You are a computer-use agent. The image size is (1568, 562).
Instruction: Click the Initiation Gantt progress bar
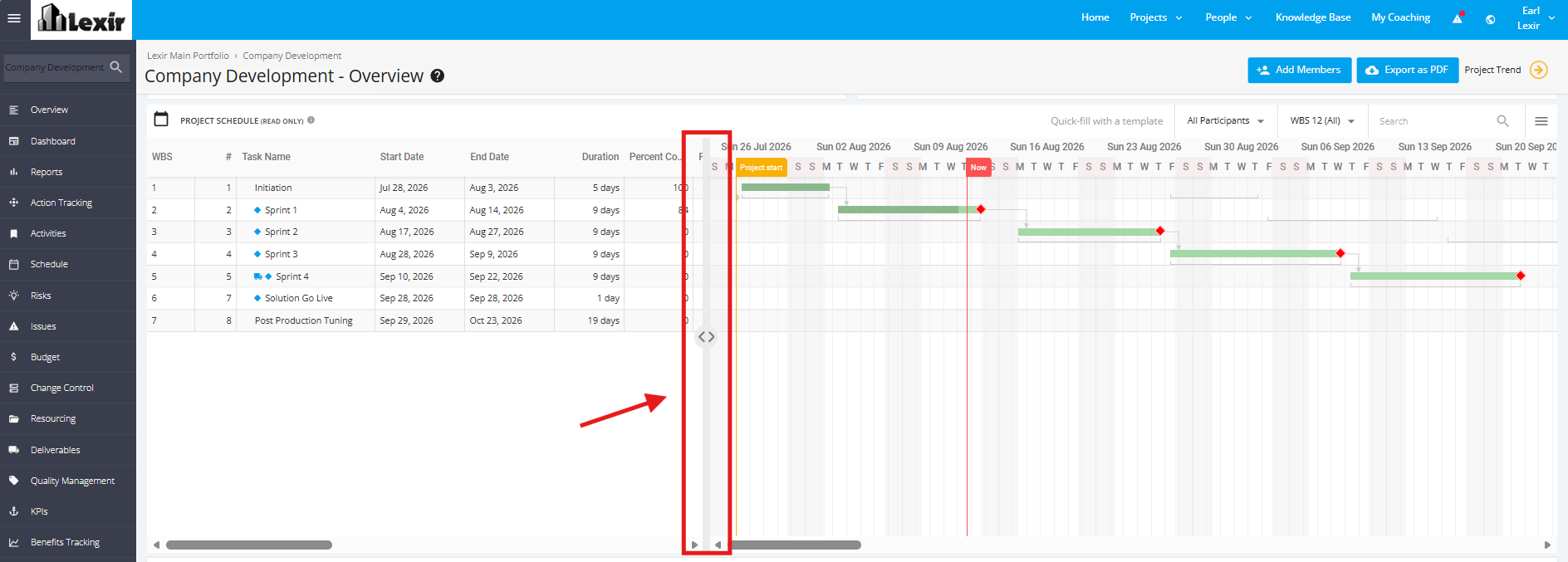785,188
